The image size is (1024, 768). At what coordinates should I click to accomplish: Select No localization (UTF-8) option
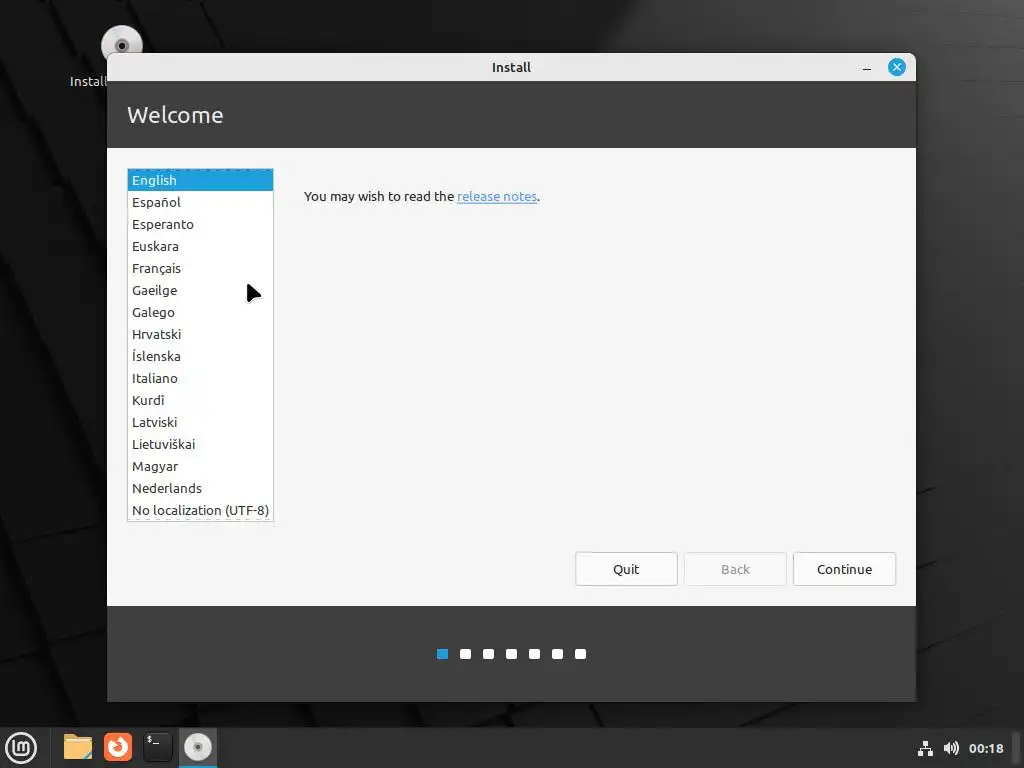200,510
